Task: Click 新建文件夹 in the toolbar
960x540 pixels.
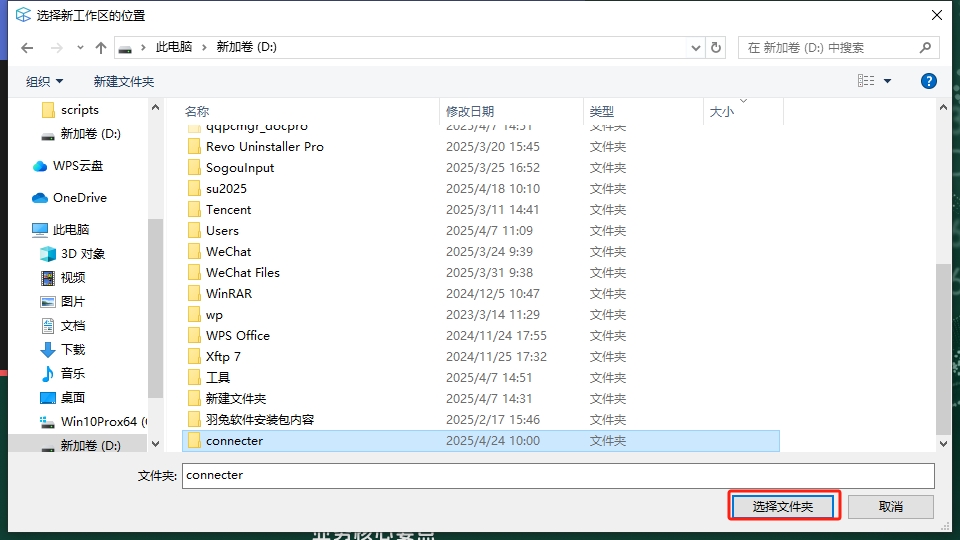Action: pyautogui.click(x=124, y=82)
